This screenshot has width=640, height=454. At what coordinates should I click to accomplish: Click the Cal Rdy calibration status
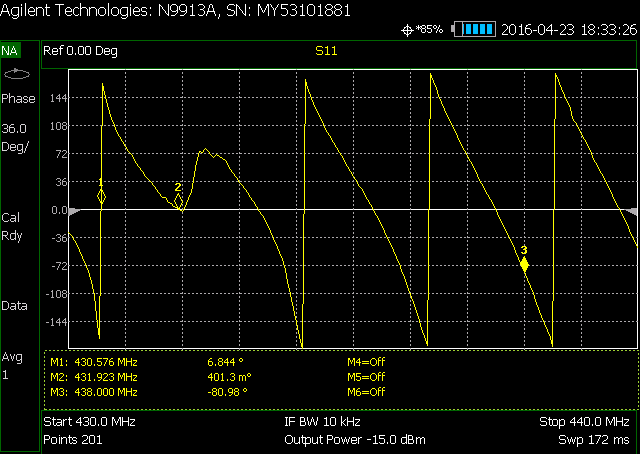coord(12,226)
